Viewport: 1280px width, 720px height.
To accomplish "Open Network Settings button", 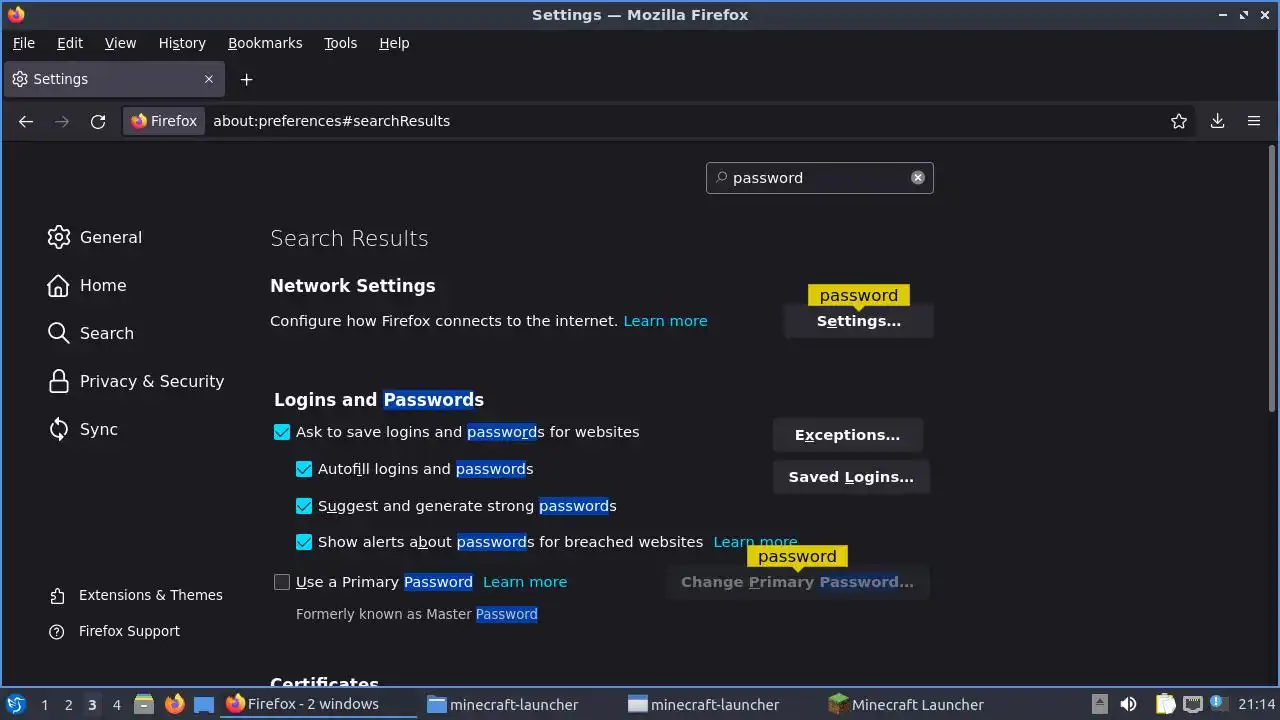I will tap(858, 321).
